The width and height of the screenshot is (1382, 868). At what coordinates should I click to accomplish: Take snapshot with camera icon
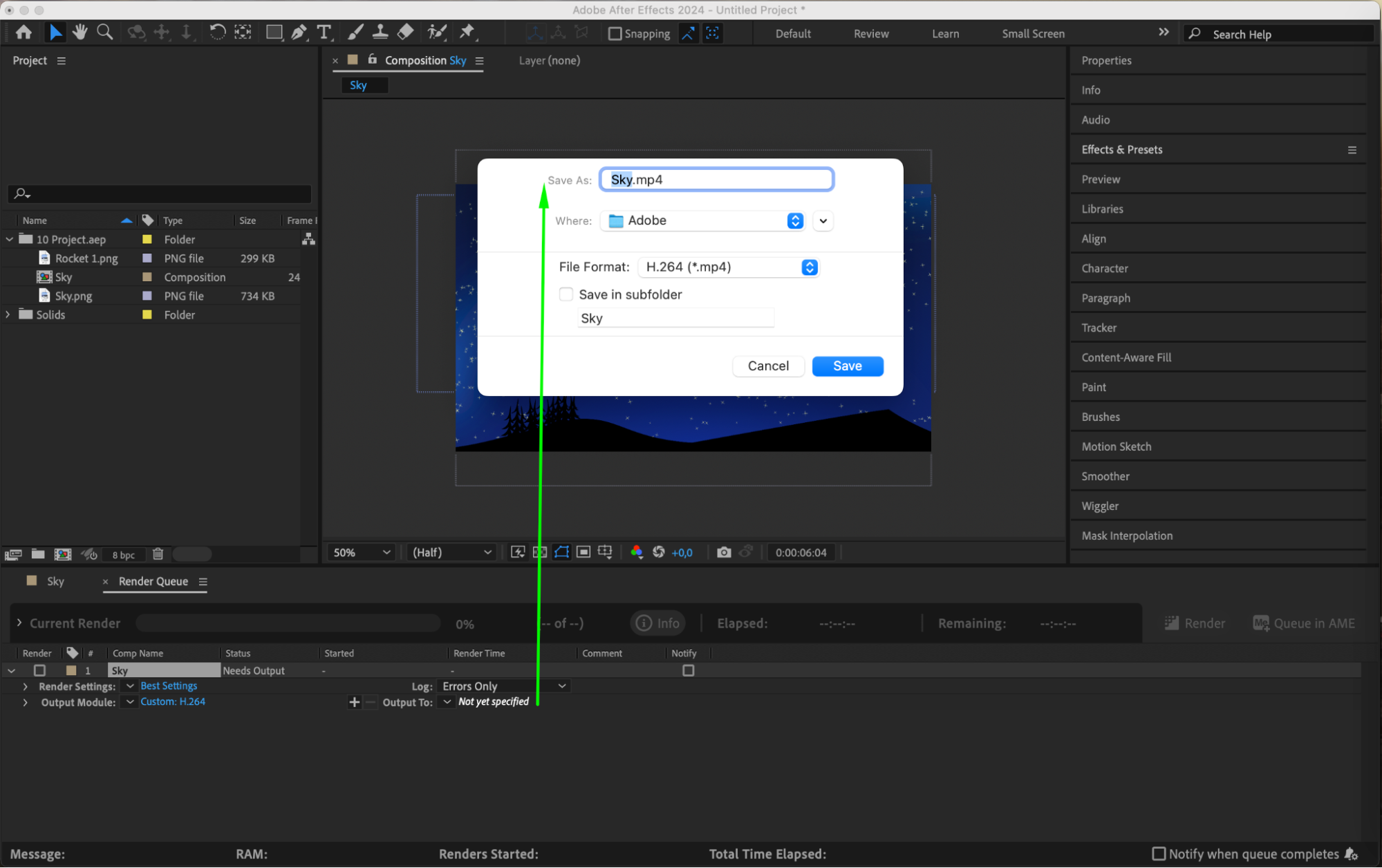723,552
